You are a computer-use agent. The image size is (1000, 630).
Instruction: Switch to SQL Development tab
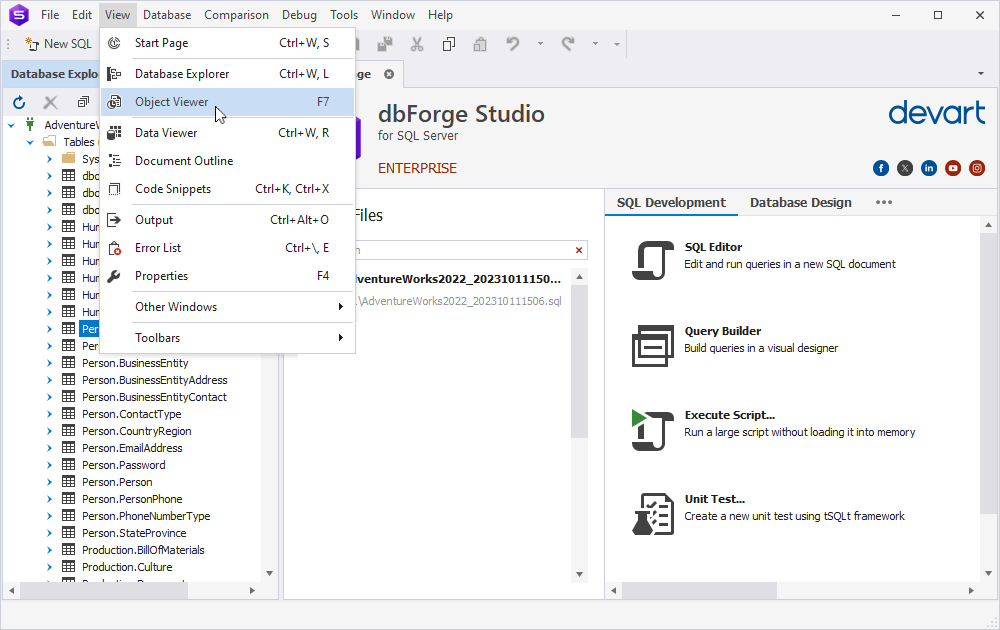[671, 203]
